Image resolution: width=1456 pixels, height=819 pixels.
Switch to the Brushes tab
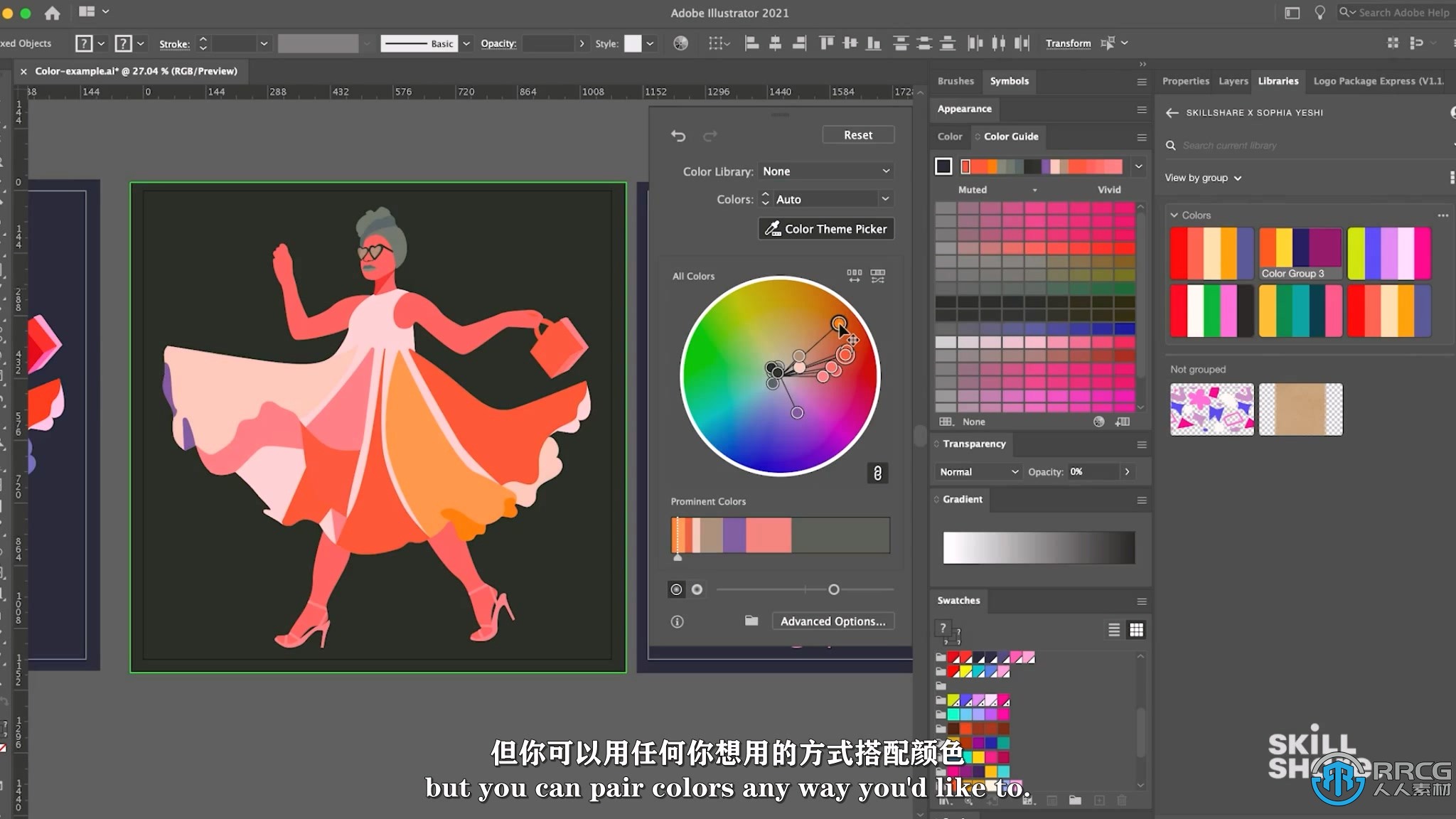955,81
